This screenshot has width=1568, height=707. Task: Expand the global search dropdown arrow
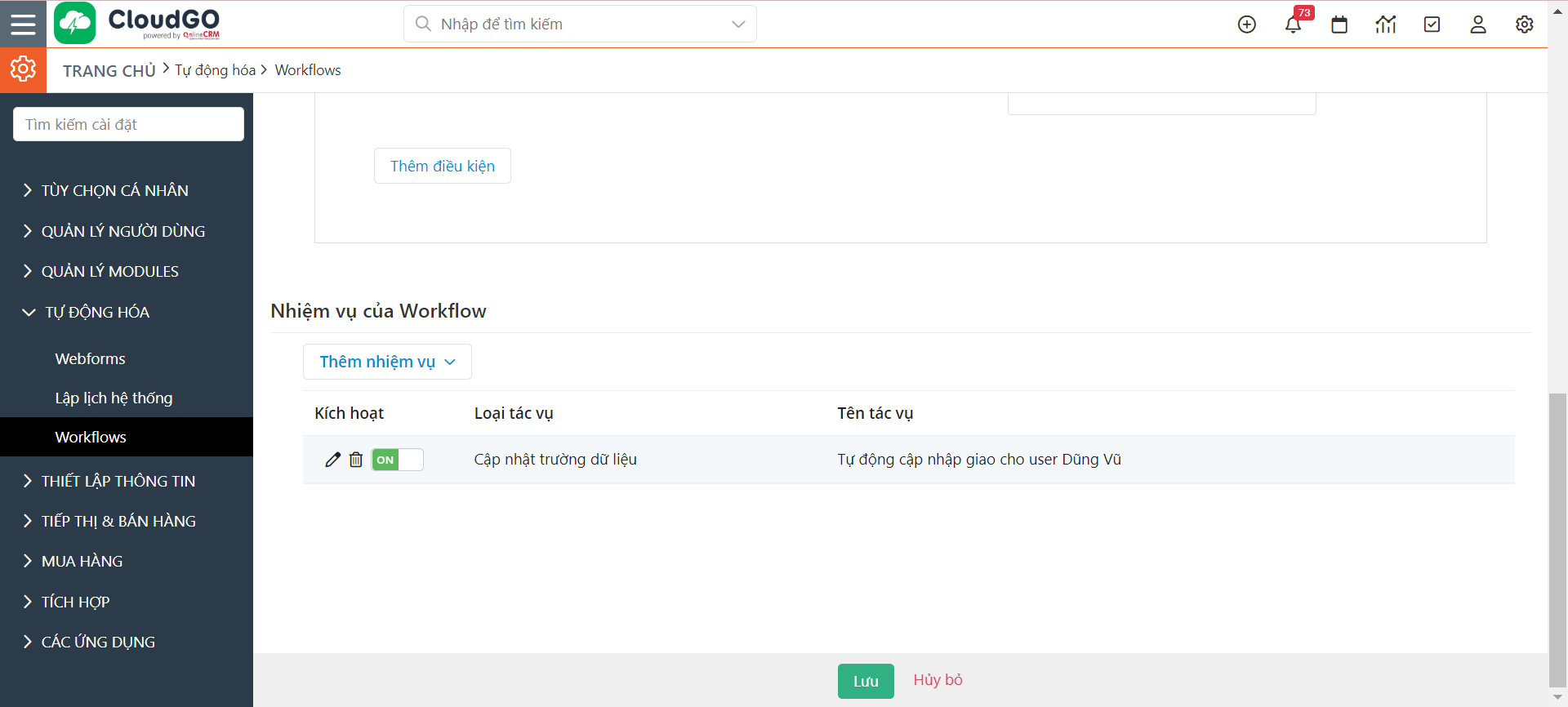tap(738, 24)
